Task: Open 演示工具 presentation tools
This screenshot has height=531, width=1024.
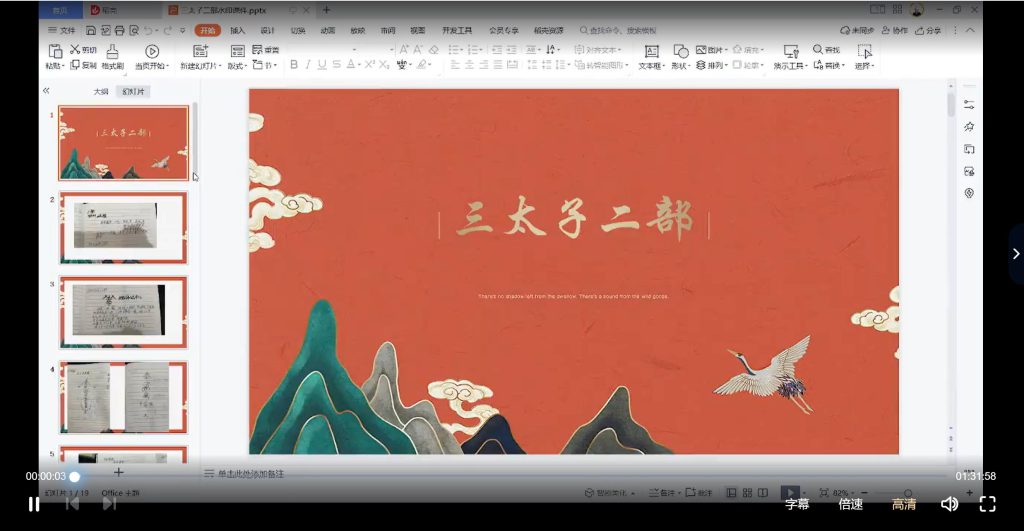Action: (791, 52)
